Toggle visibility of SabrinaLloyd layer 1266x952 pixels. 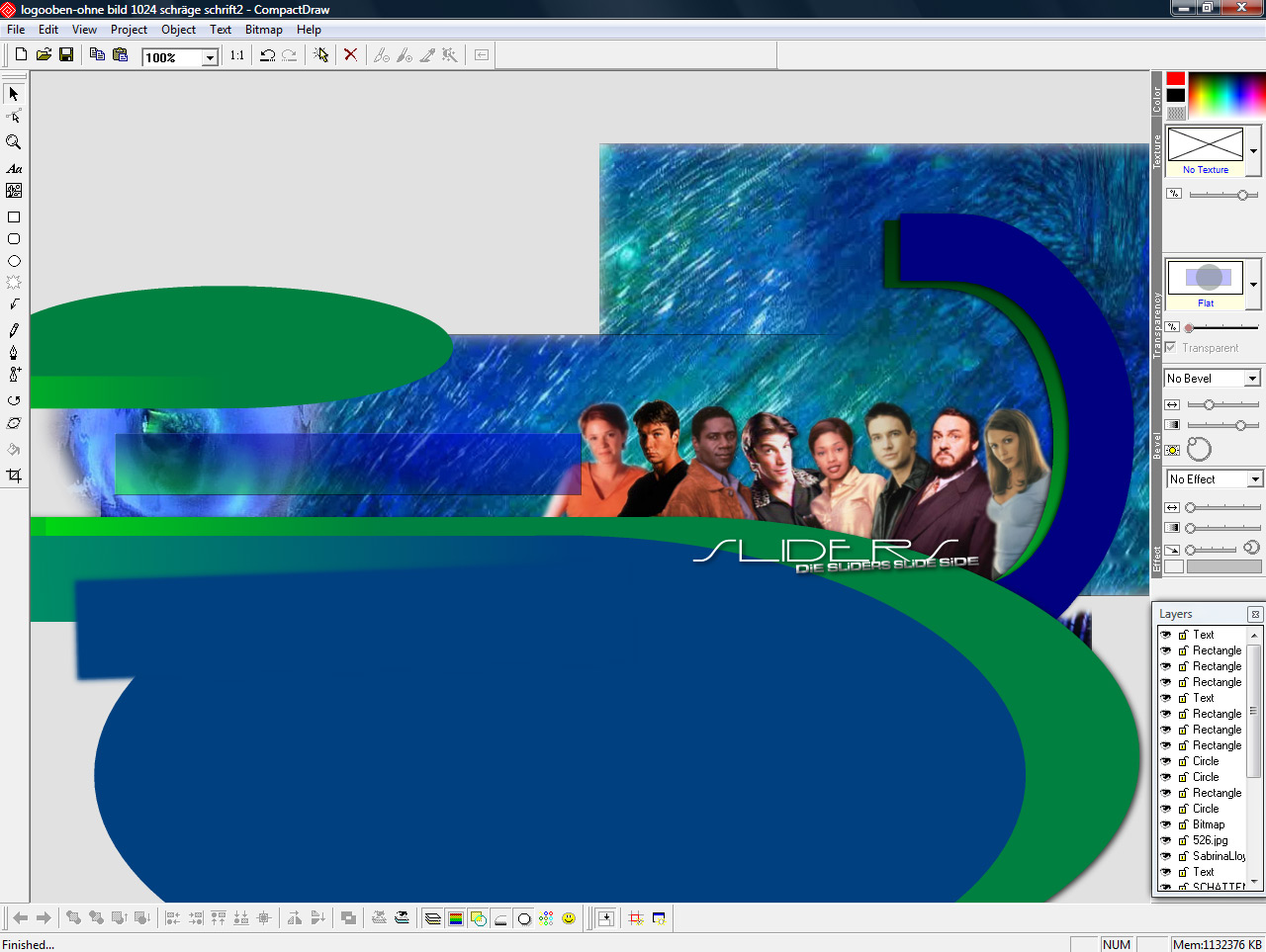[x=1166, y=856]
